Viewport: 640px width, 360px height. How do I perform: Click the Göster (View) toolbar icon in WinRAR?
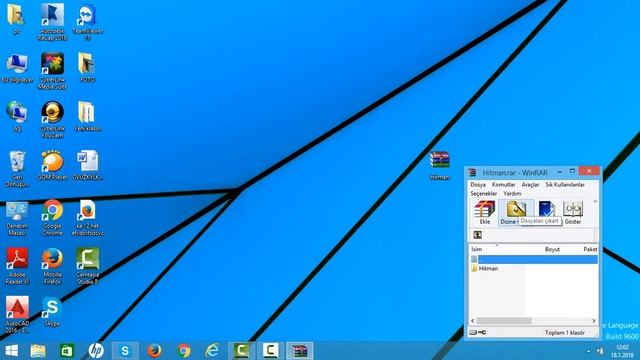573,212
